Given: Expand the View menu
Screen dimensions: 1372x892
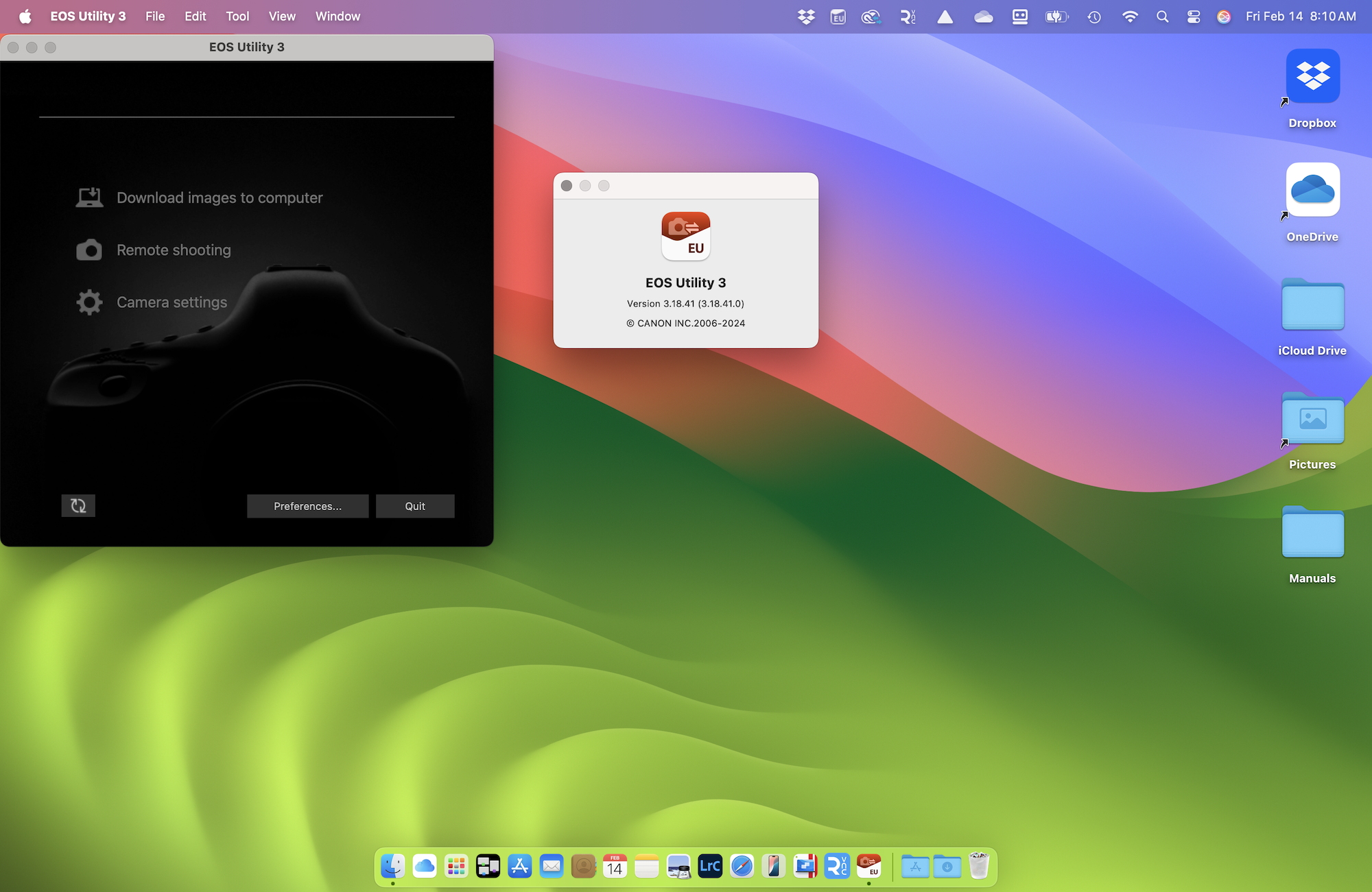Looking at the screenshot, I should coord(282,16).
